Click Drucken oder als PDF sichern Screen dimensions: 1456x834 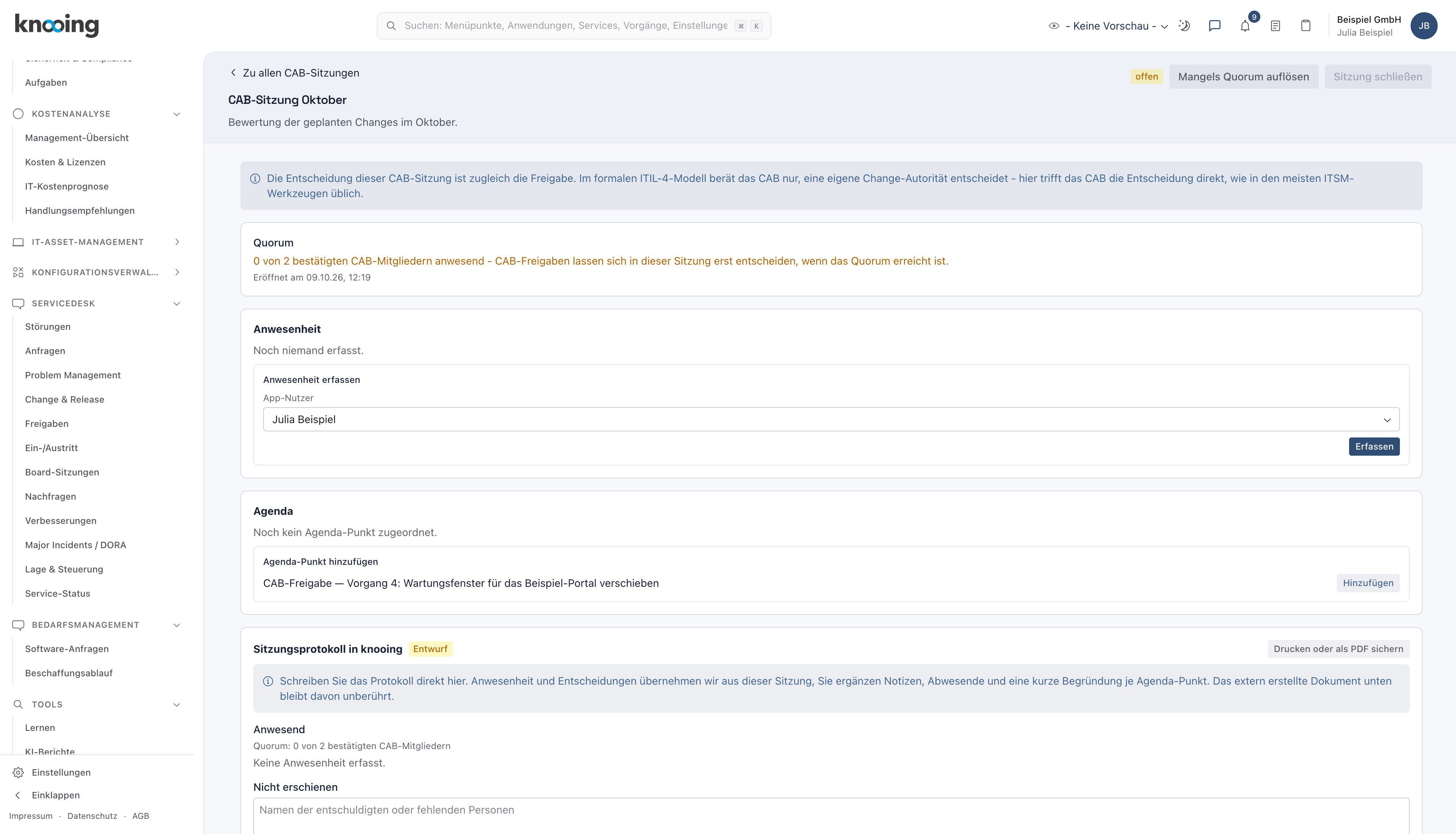1338,649
